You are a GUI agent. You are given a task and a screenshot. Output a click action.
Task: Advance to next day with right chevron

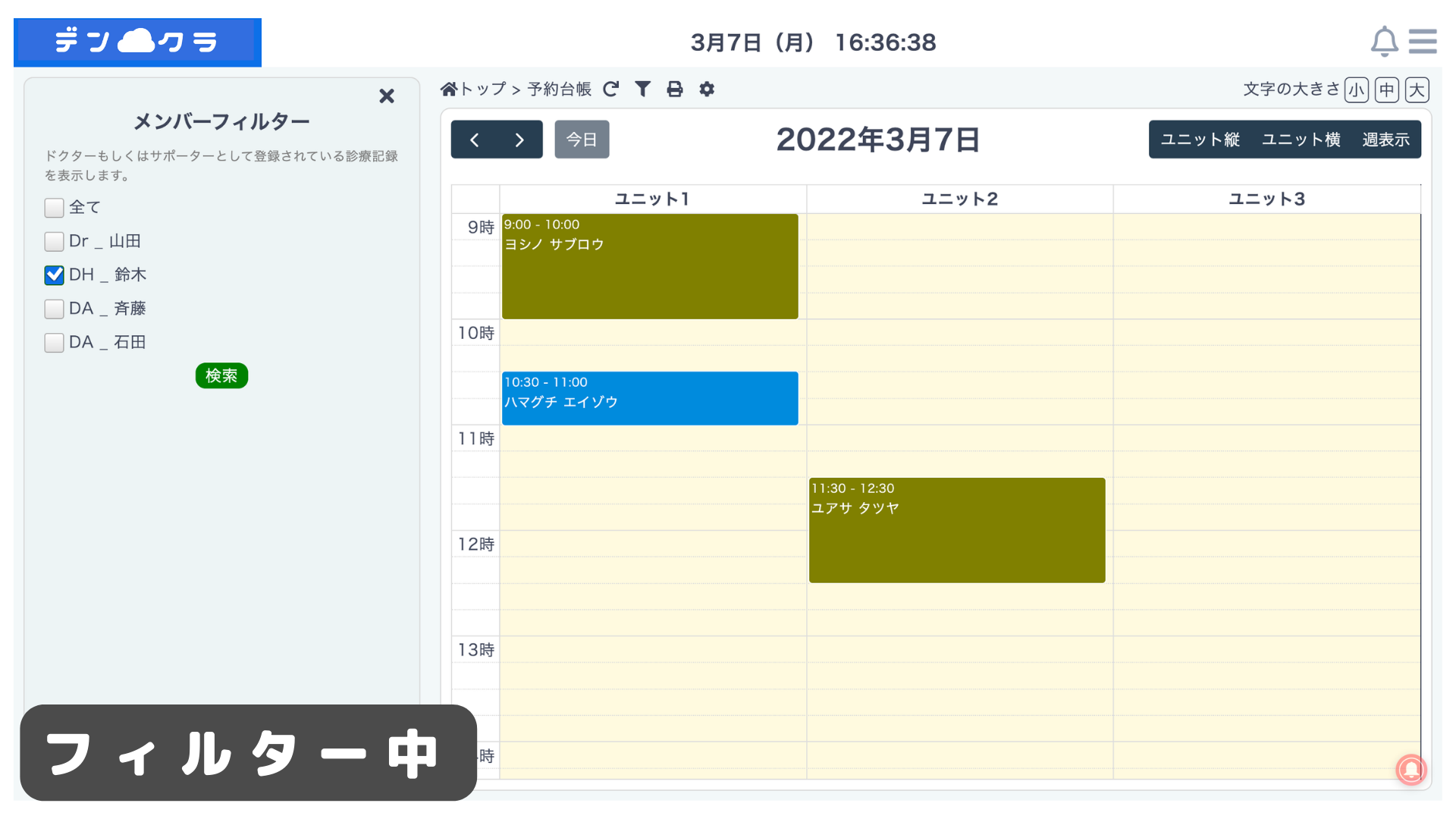[x=519, y=140]
